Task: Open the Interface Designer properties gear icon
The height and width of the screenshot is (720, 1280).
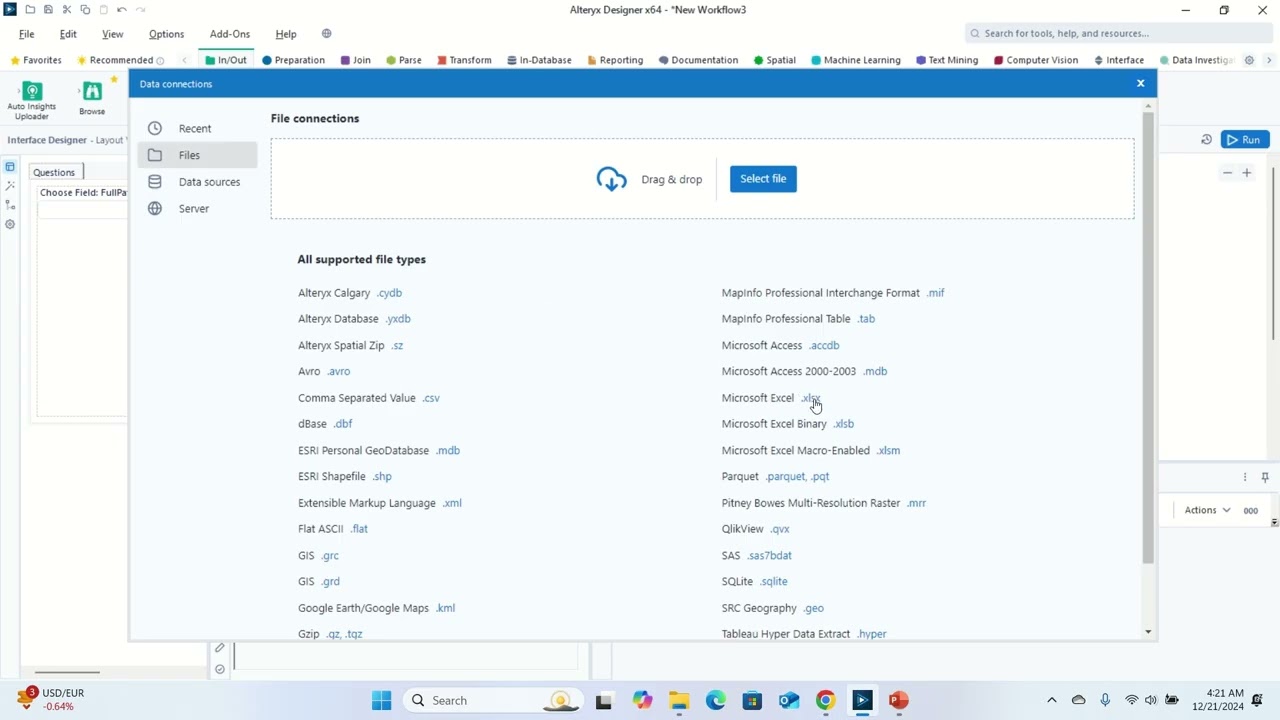Action: pyautogui.click(x=10, y=224)
